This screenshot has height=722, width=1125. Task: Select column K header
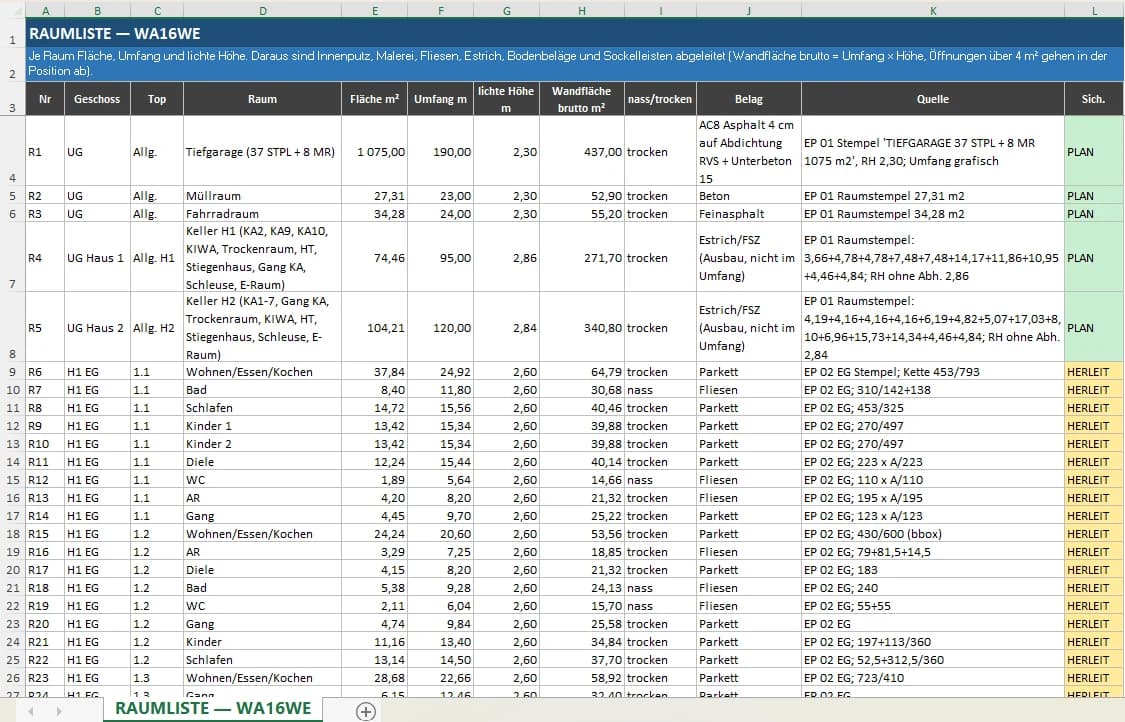[x=933, y=10]
